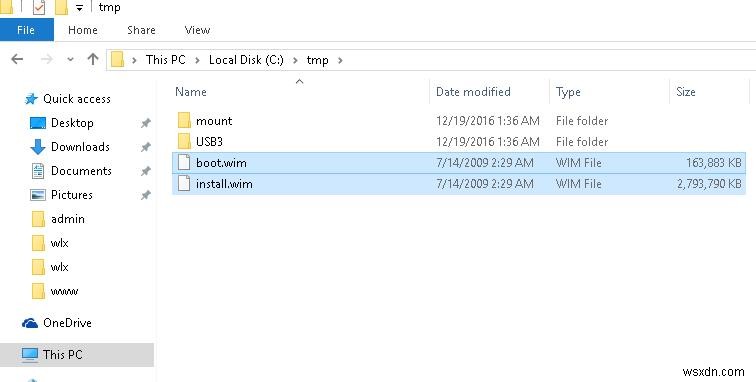The height and width of the screenshot is (382, 756).
Task: Click the folder icon in address bar
Action: point(117,59)
